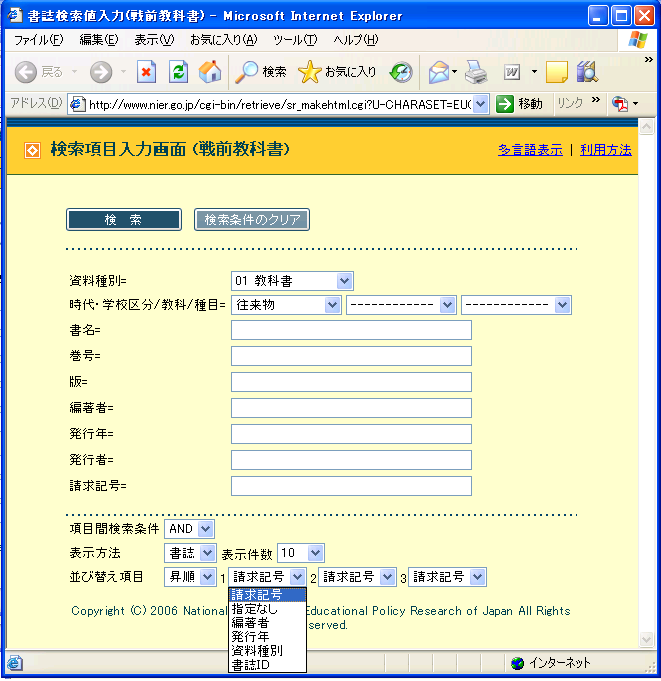Click the Home icon in toolbar
This screenshot has width=661, height=681.
point(210,72)
